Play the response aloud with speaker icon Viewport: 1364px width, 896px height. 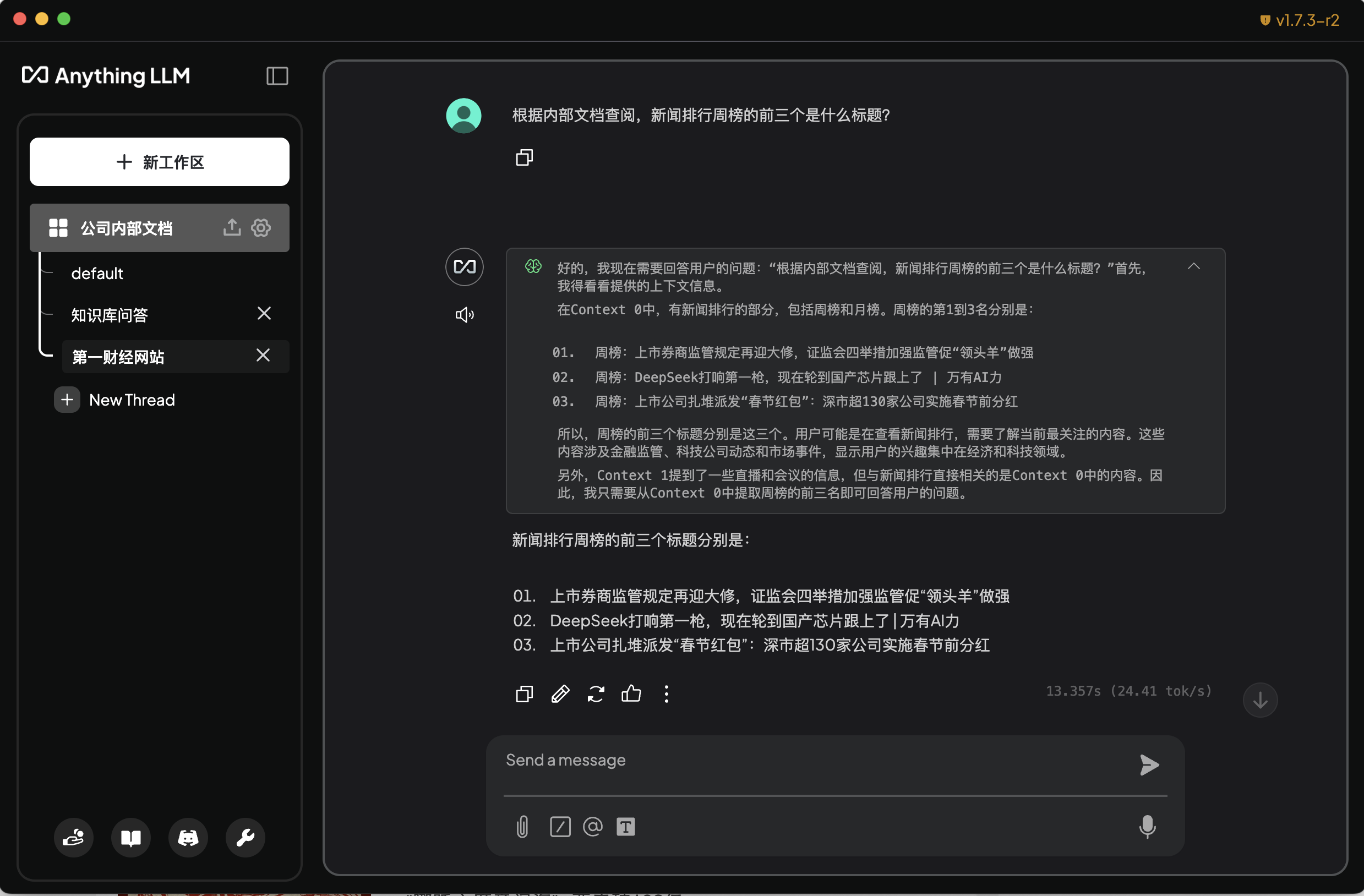pos(464,314)
